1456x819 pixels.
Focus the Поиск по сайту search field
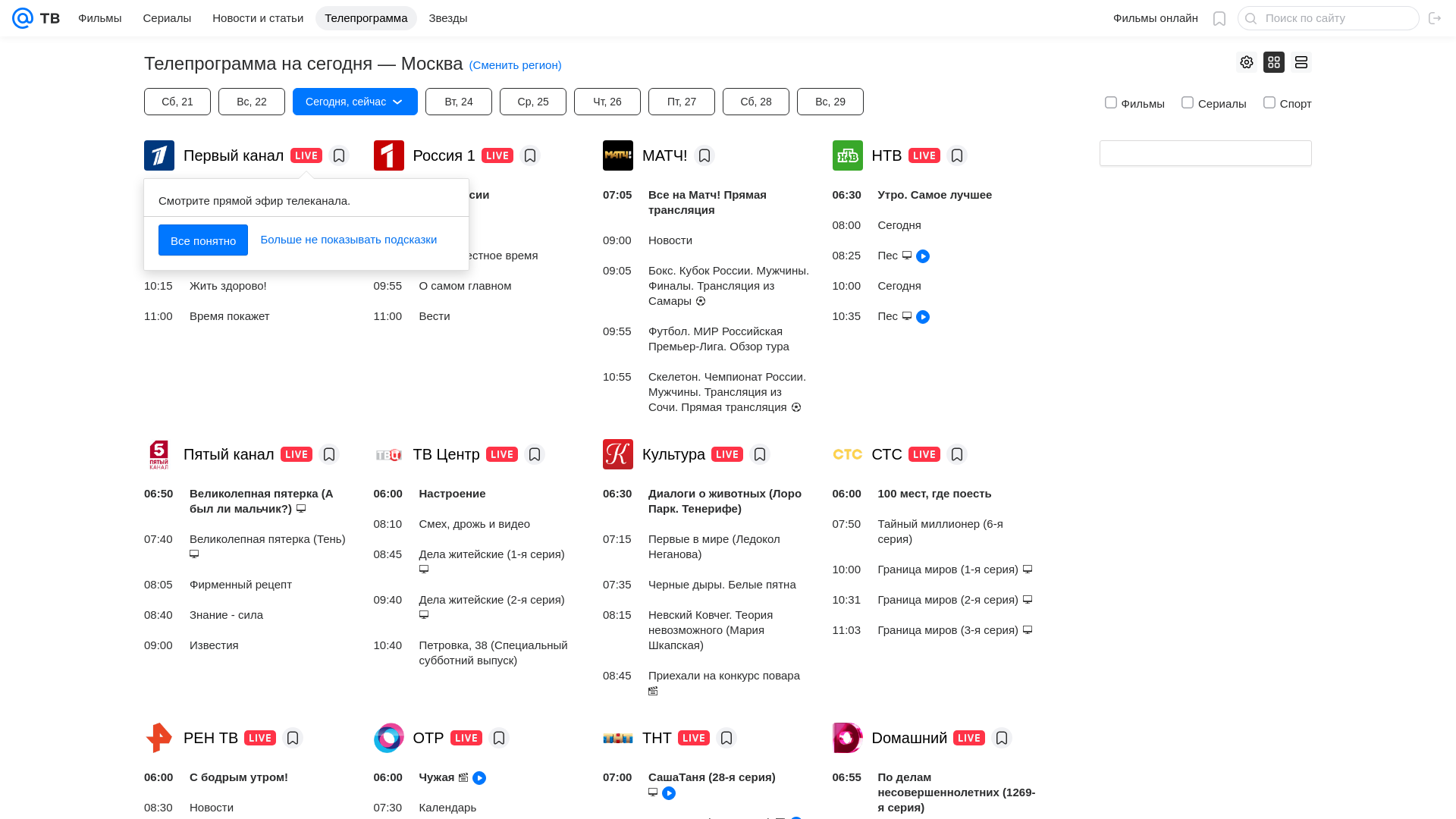point(1329,18)
